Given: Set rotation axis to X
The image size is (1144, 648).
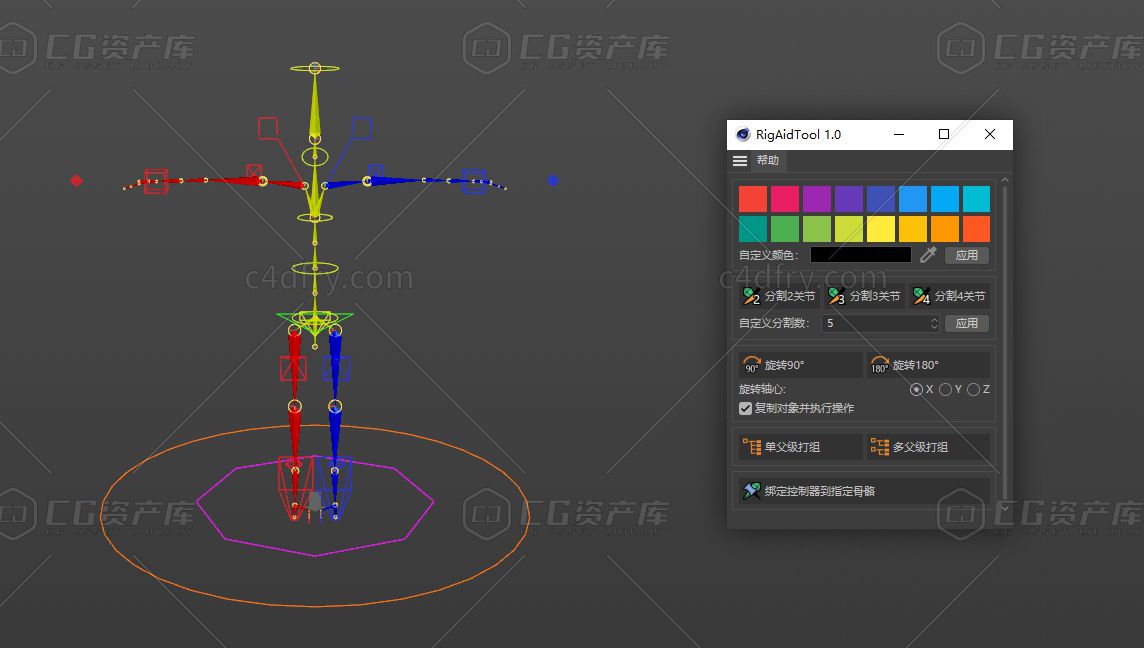Looking at the screenshot, I should point(916,390).
